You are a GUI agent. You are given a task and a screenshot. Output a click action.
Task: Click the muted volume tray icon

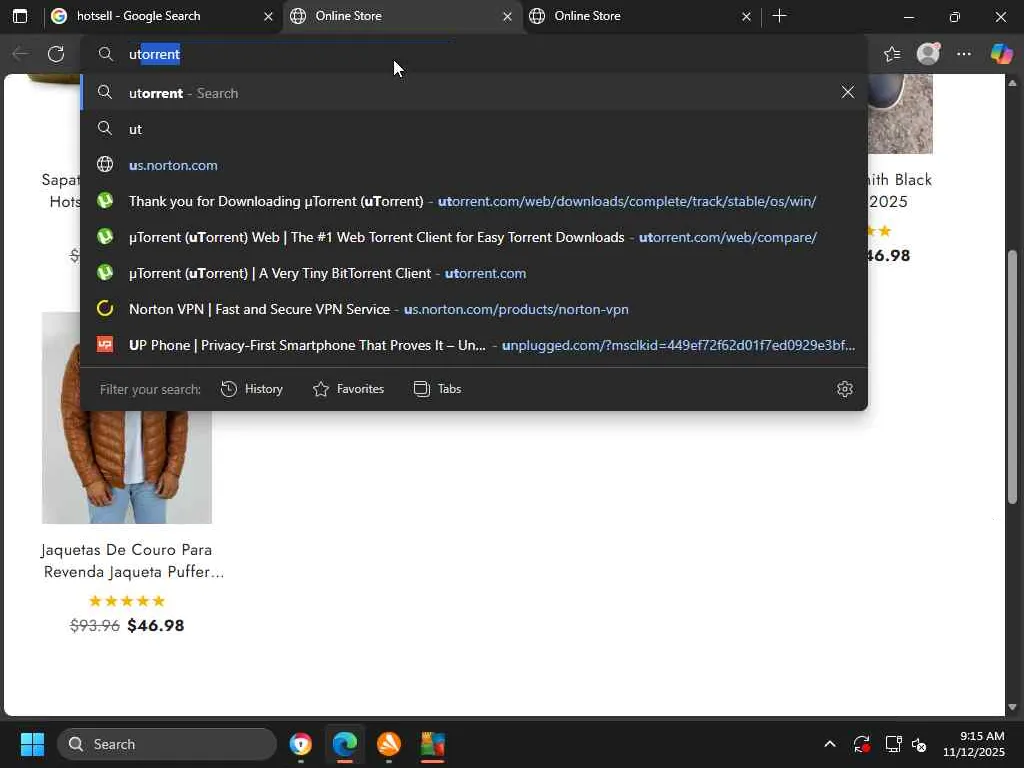[919, 744]
